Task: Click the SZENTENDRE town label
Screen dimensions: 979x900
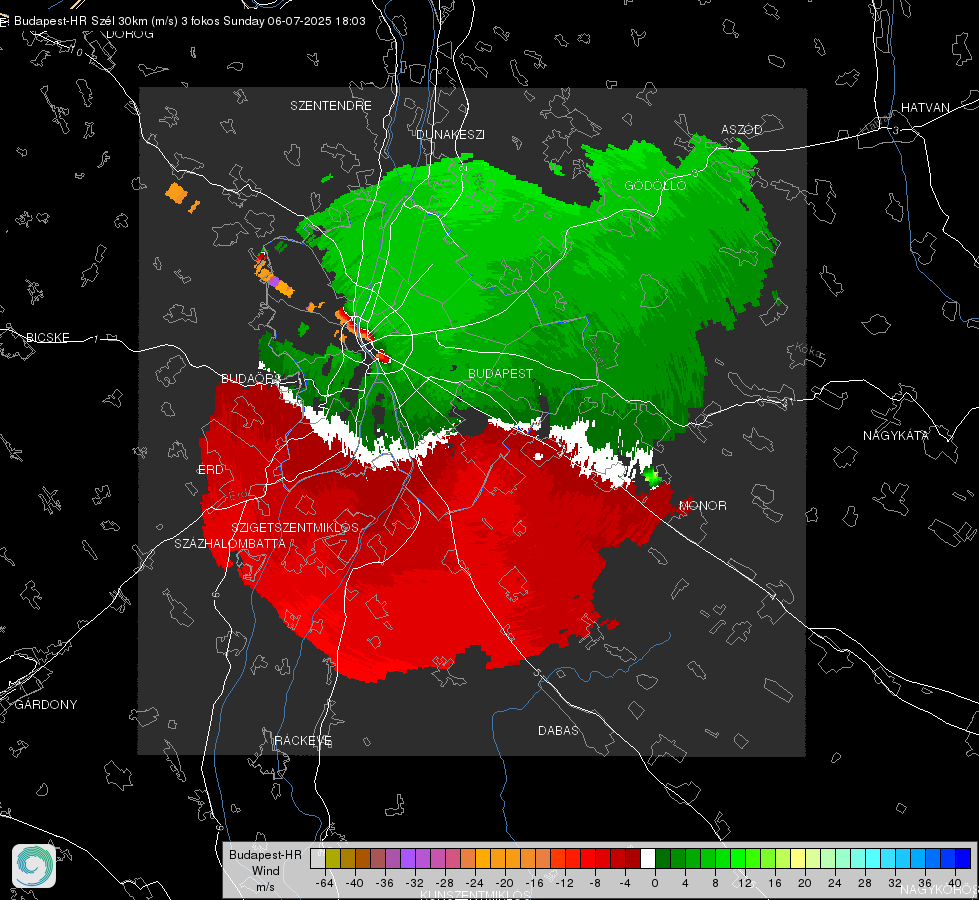Action: coord(331,106)
